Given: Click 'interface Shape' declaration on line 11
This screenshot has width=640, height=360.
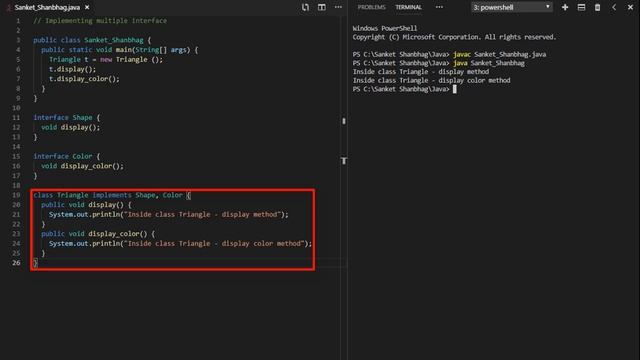Looking at the screenshot, I should pyautogui.click(x=63, y=118).
